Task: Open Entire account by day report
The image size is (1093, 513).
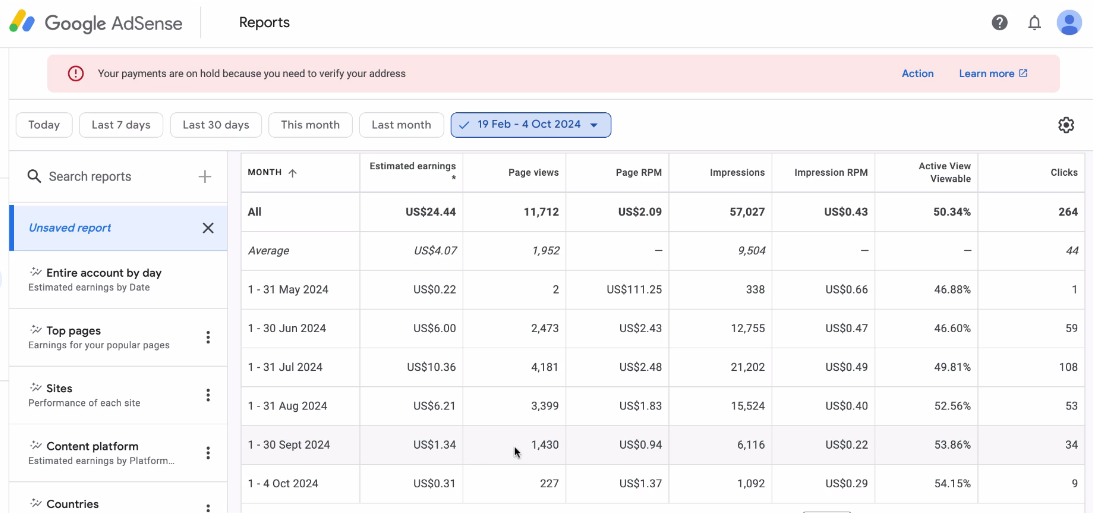Action: (x=118, y=280)
